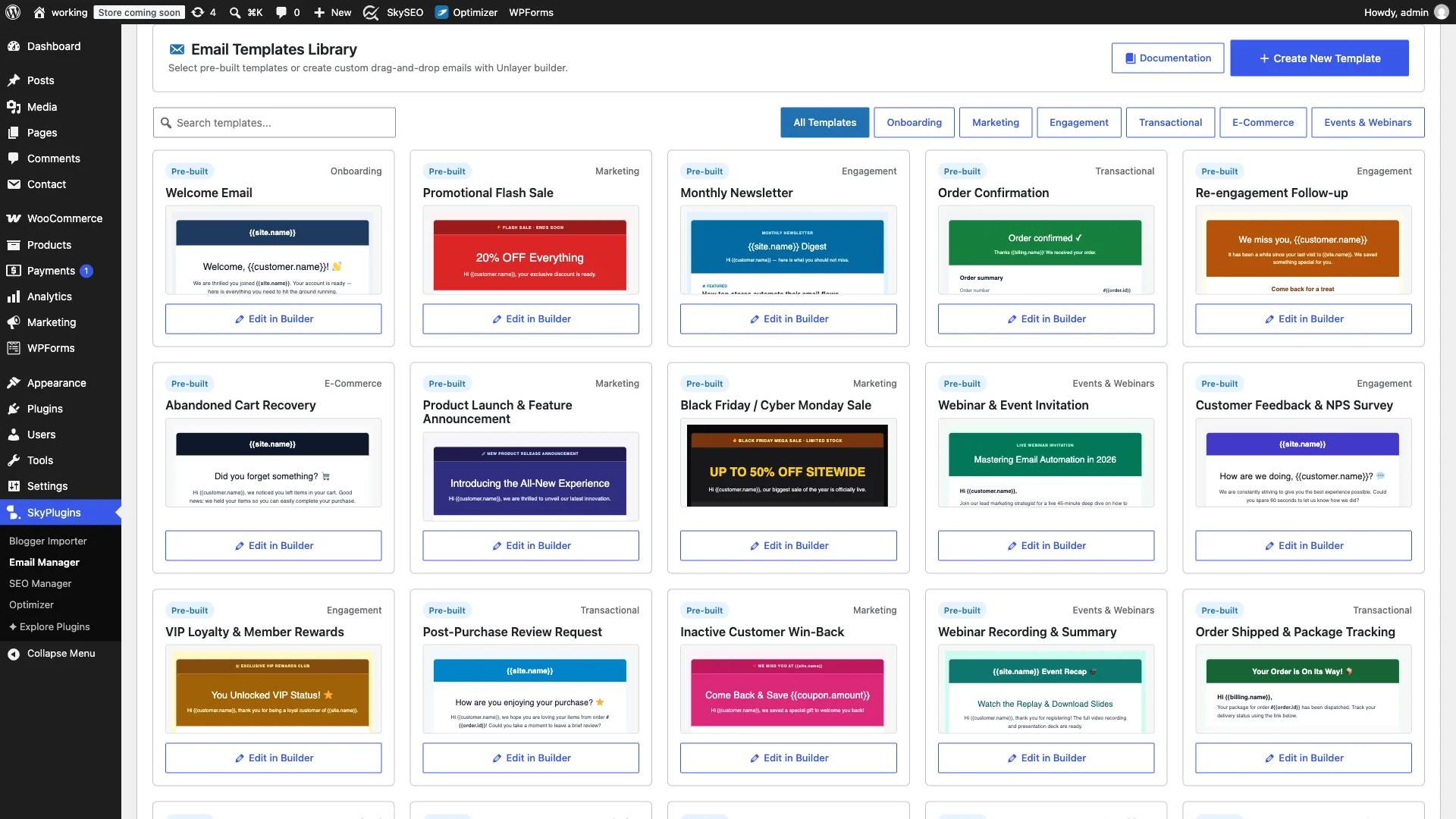Click the Media icon in sidebar
Image resolution: width=1456 pixels, height=819 pixels.
click(x=14, y=107)
